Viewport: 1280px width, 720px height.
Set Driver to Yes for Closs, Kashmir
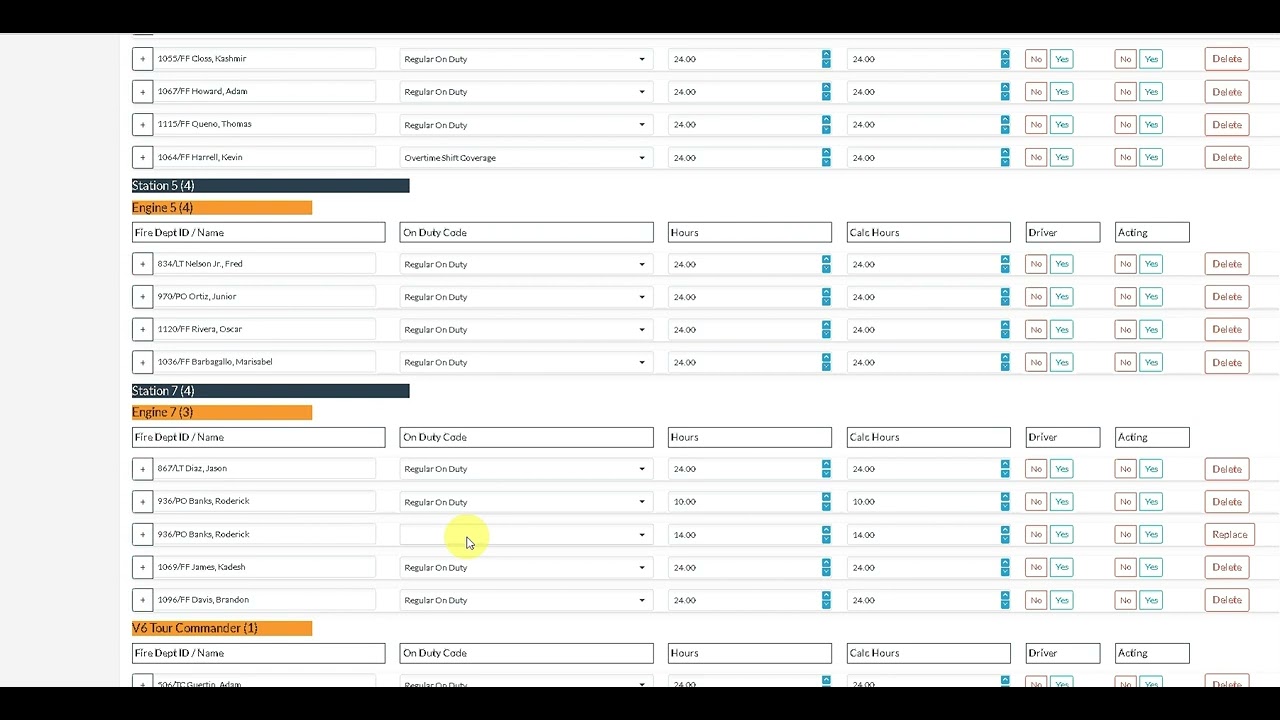(x=1062, y=59)
